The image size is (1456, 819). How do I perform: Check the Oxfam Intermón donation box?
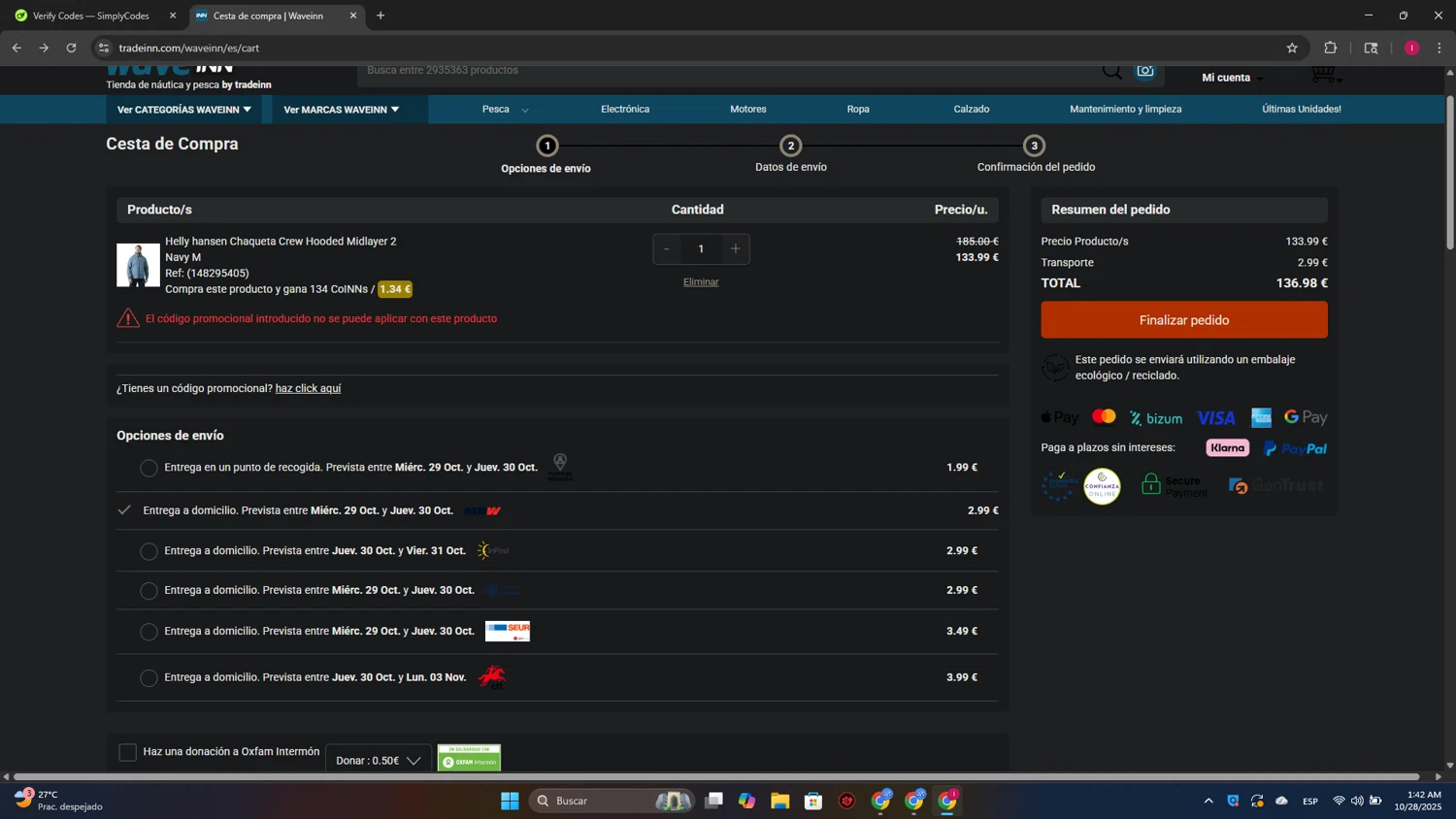click(x=127, y=752)
